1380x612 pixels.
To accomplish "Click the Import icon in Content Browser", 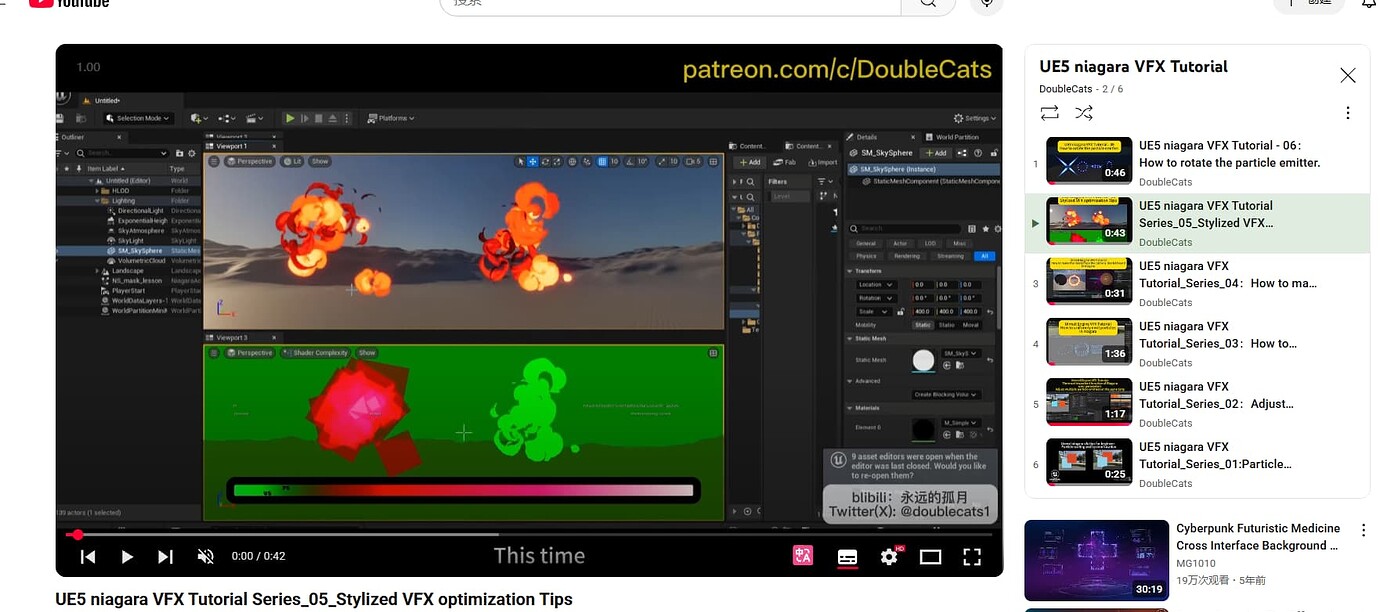I will tap(823, 162).
